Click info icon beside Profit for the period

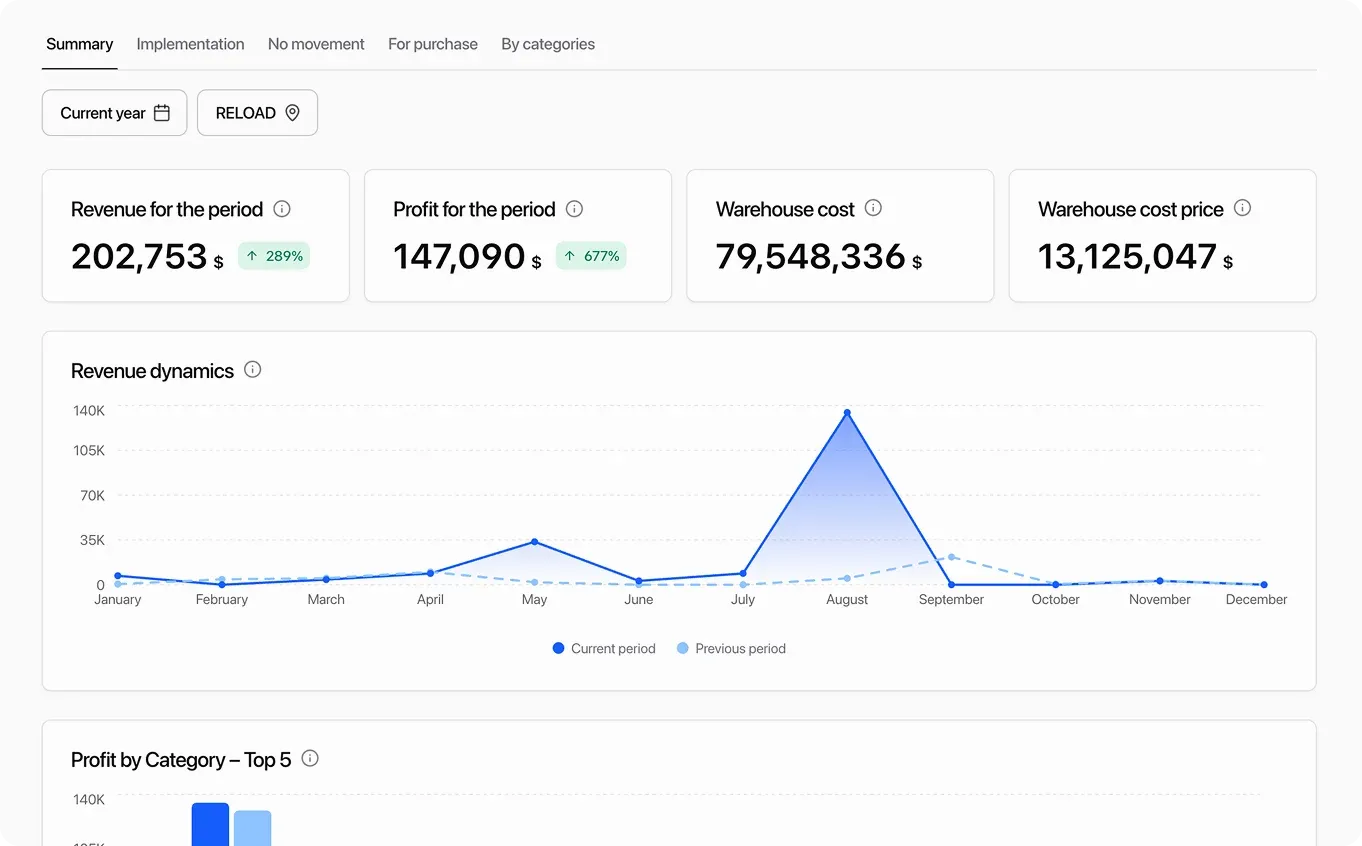pos(574,209)
